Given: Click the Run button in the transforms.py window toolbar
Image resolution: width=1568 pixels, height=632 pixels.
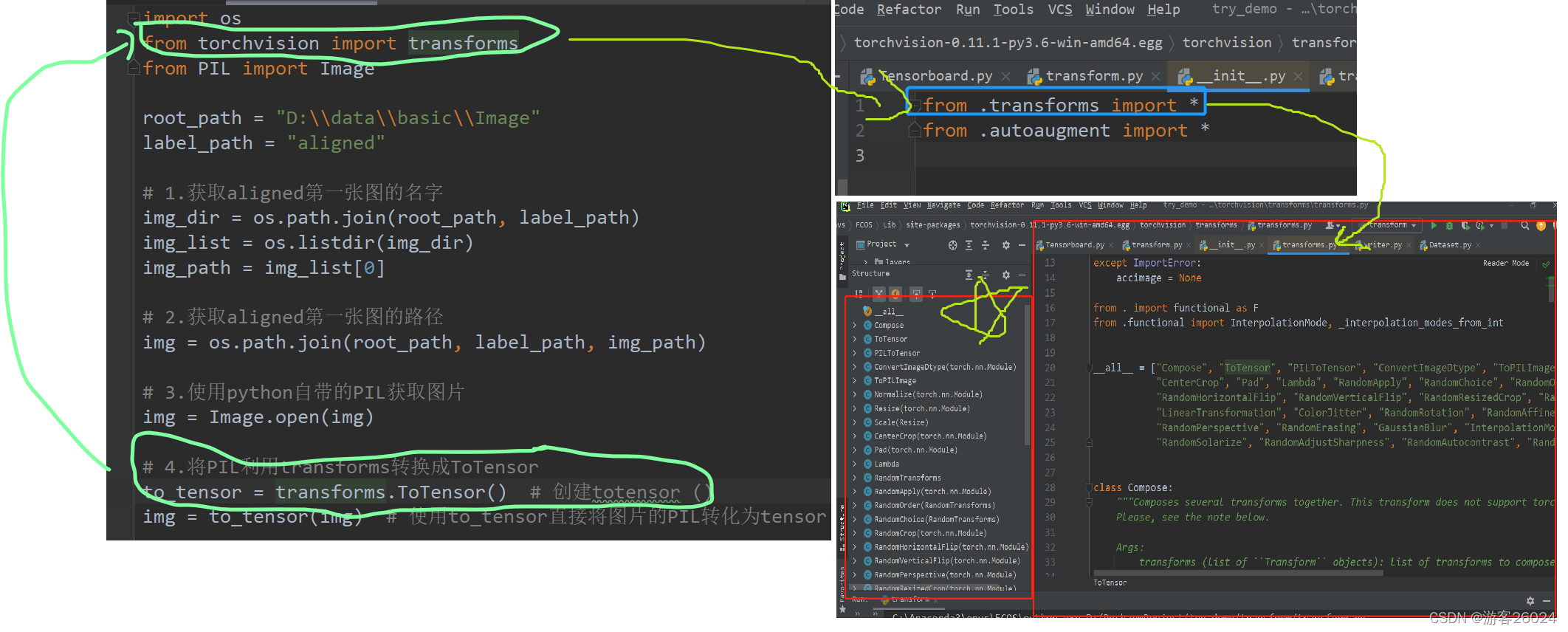Looking at the screenshot, I should pos(1434,225).
